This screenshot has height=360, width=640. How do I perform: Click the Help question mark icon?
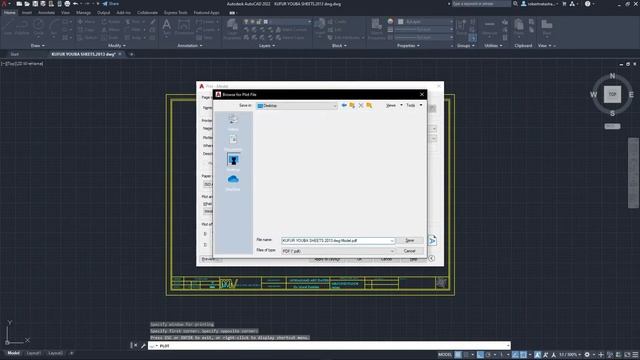(587, 4)
